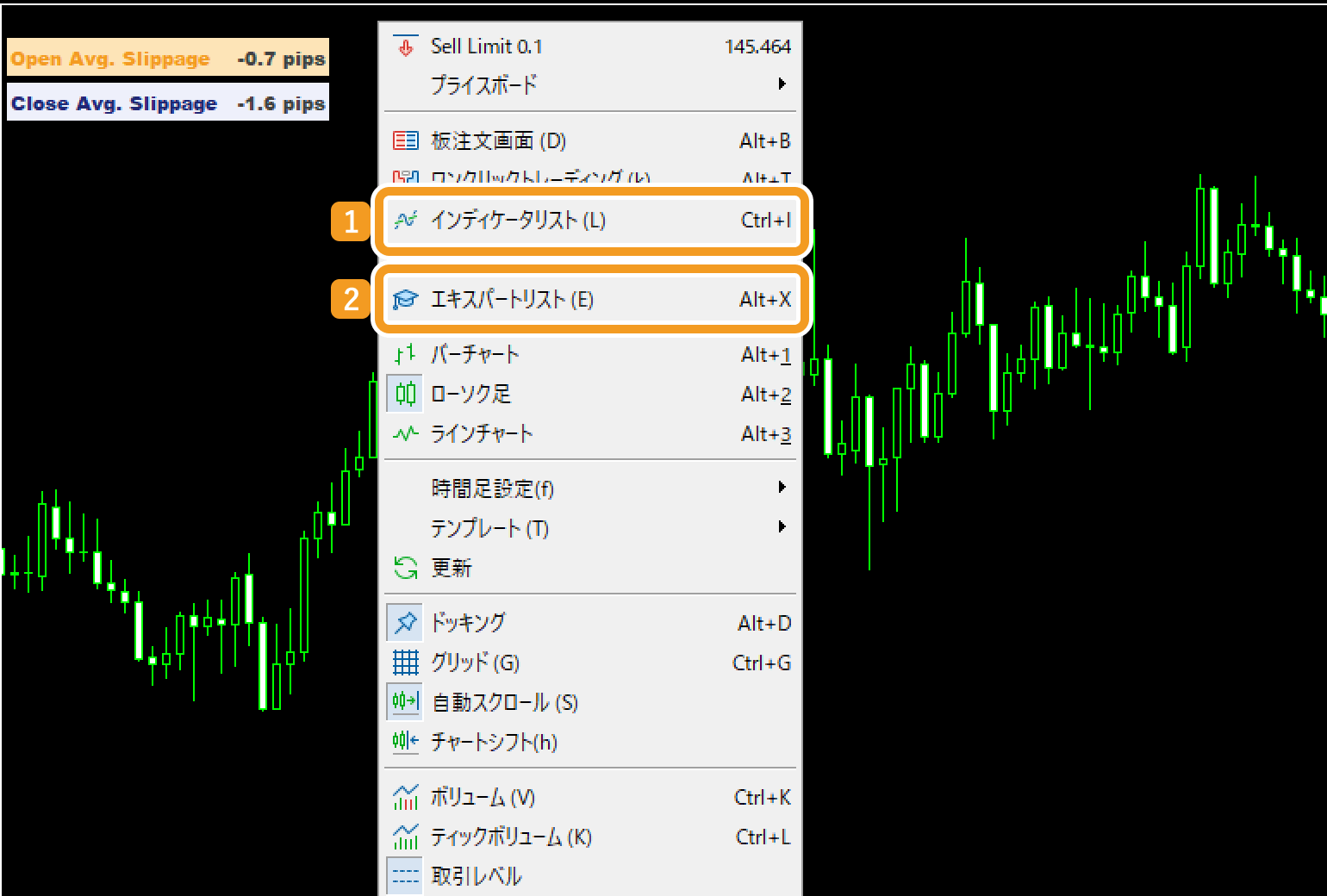This screenshot has width=1327, height=896.
Task: Select the バーチャート bar chart icon
Action: pyautogui.click(x=405, y=354)
